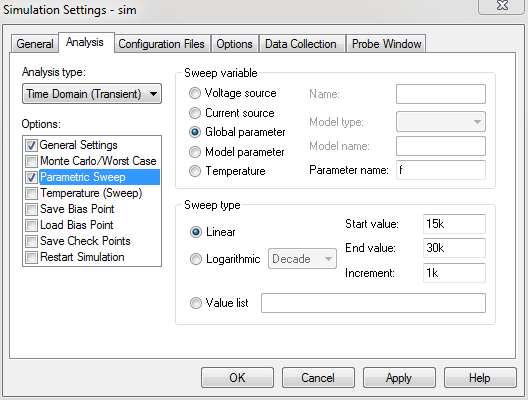
Task: Enable Save Check Points checkbox
Action: pyautogui.click(x=31, y=241)
